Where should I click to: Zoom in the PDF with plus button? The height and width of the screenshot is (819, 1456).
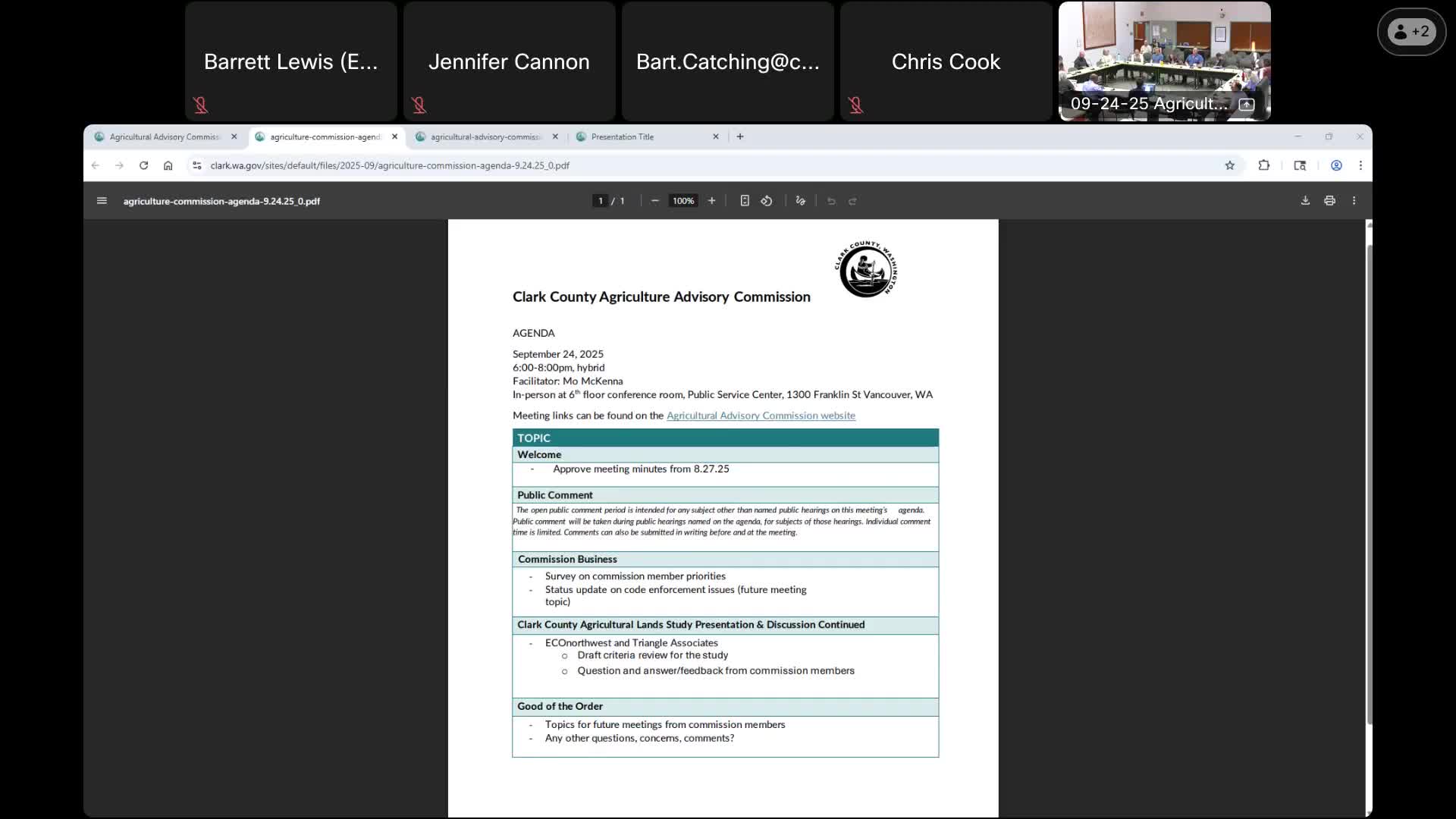(x=711, y=201)
